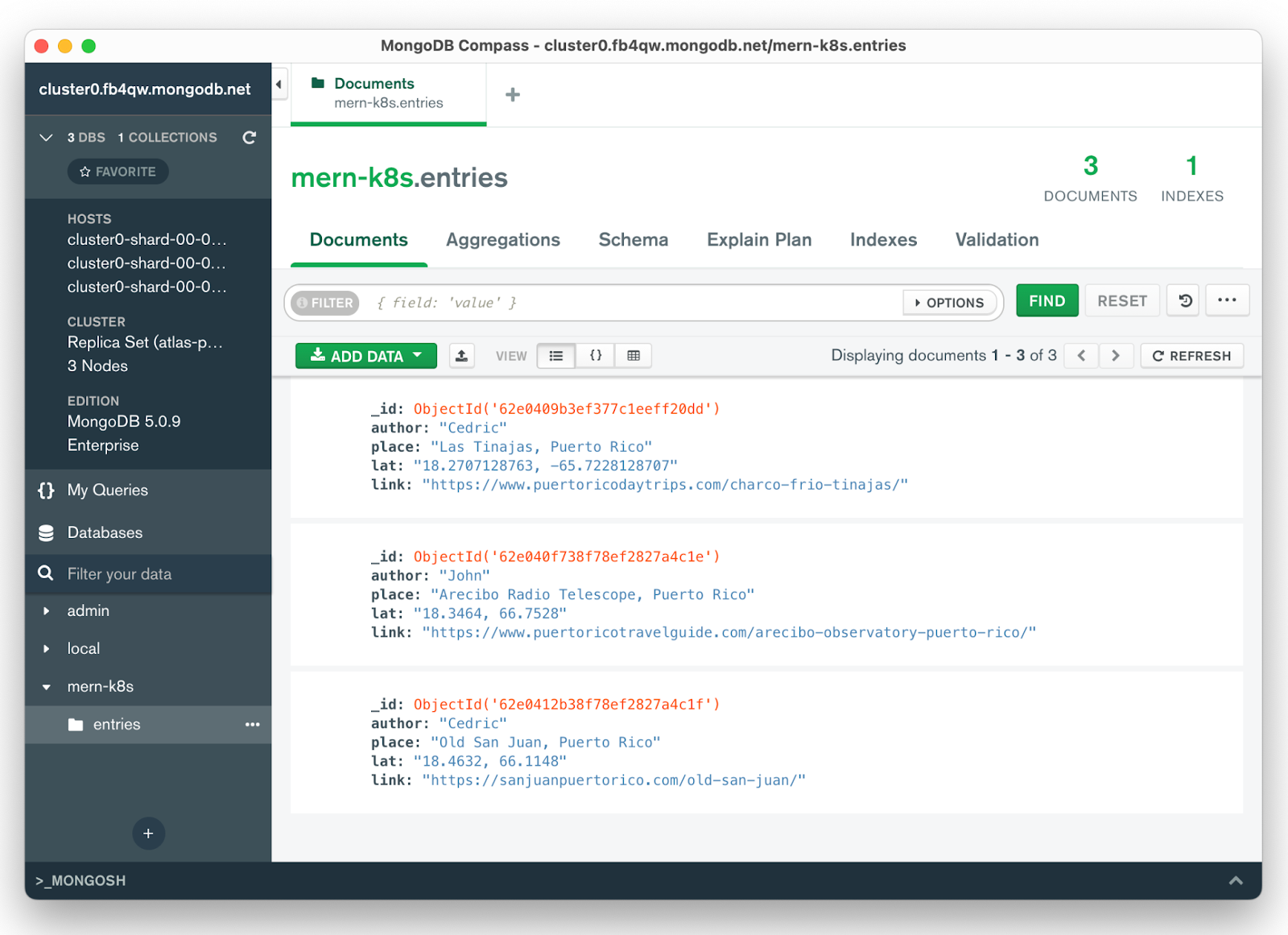Select the list view icon
The image size is (1288, 935).
point(555,355)
